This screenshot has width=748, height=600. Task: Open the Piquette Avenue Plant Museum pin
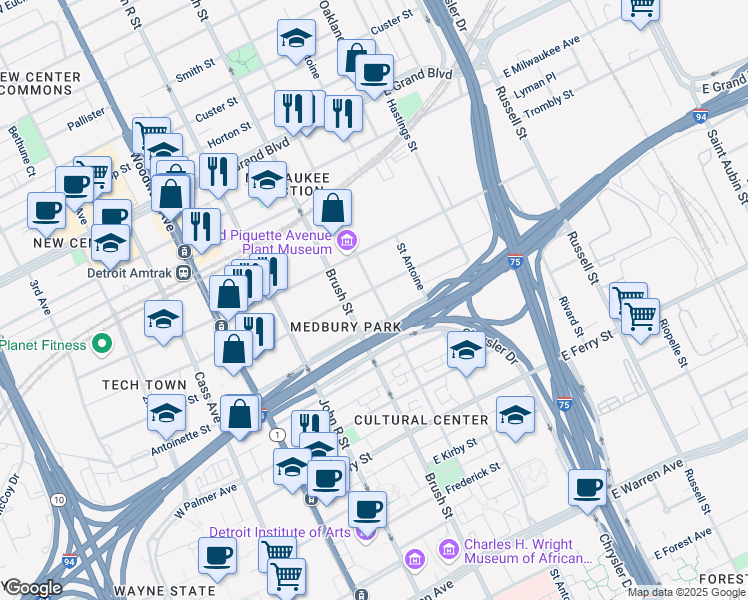tap(347, 241)
